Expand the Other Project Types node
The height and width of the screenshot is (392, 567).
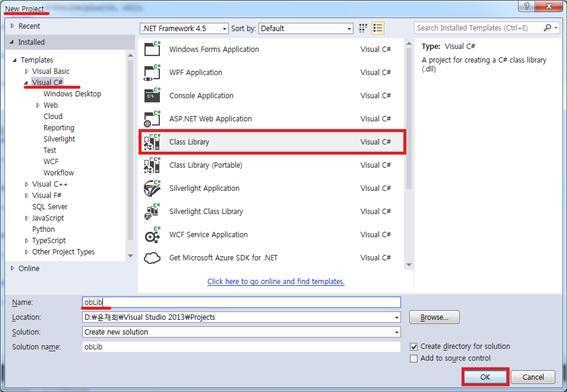[x=26, y=252]
